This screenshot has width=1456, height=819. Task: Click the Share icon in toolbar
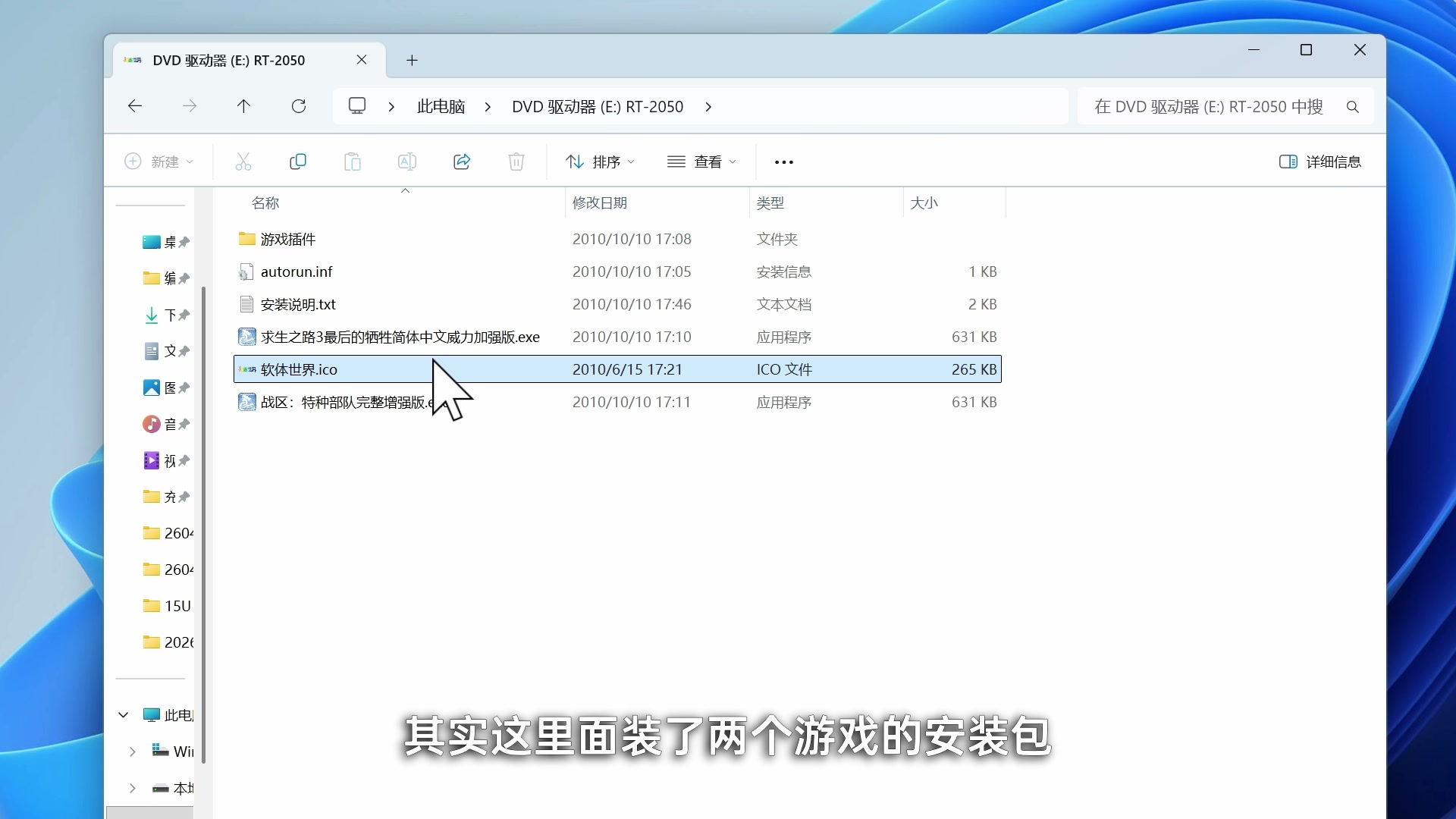462,162
